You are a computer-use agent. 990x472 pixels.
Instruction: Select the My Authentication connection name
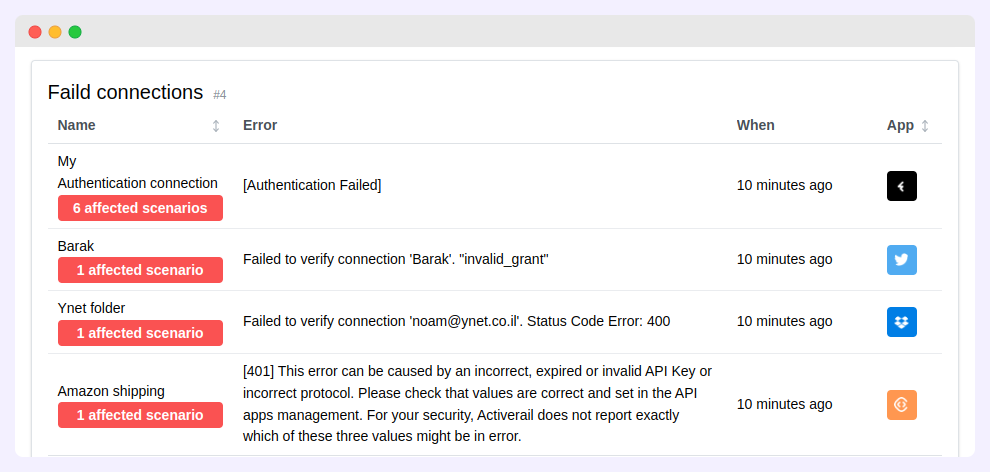coord(138,172)
